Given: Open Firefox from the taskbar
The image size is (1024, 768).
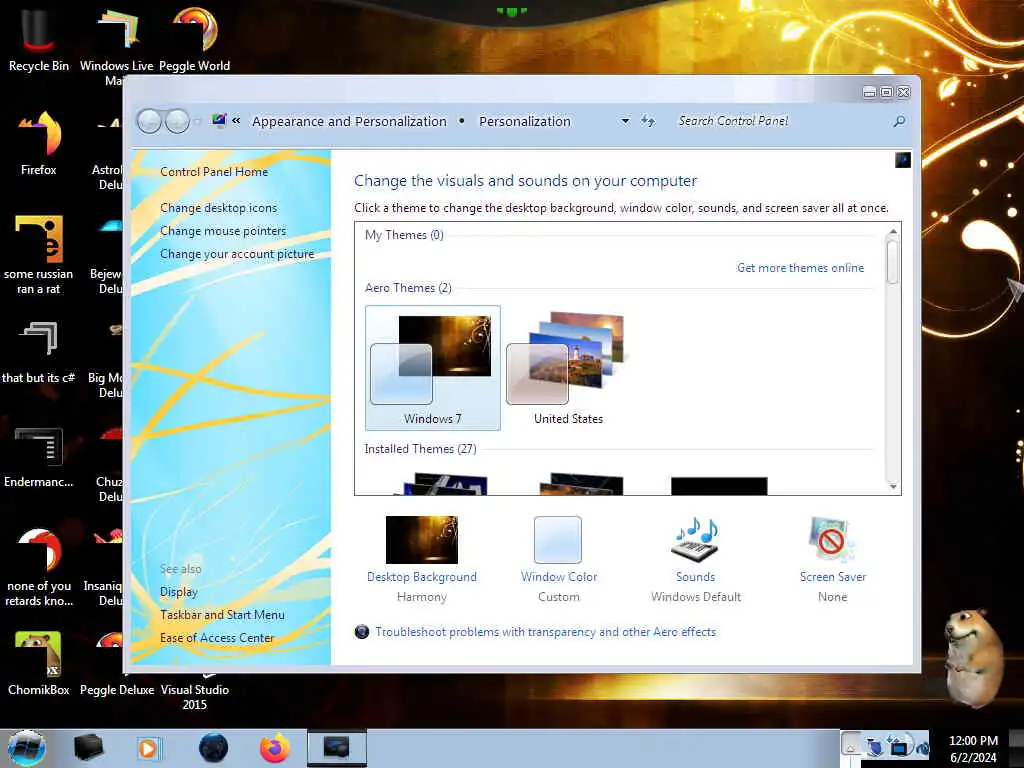Looking at the screenshot, I should [x=275, y=748].
